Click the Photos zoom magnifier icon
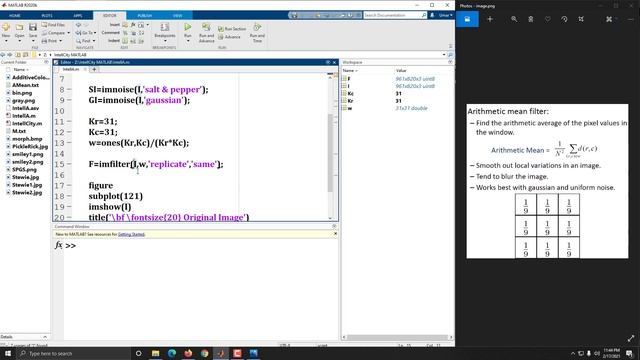Viewport: 640px width, 360px height. (x=514, y=19)
